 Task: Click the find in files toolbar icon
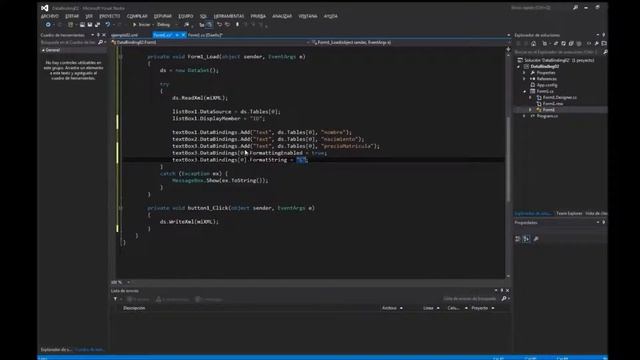point(187,25)
